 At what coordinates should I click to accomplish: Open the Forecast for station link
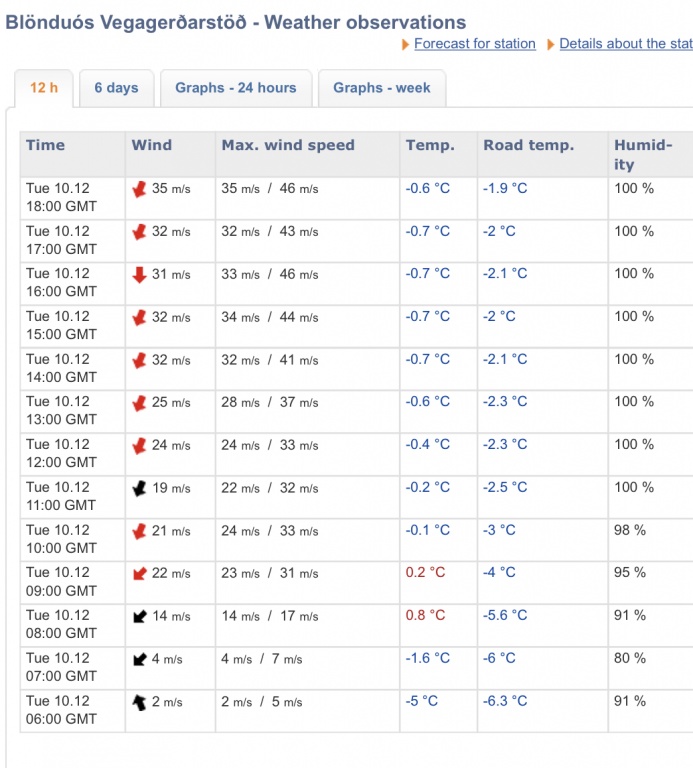click(474, 44)
